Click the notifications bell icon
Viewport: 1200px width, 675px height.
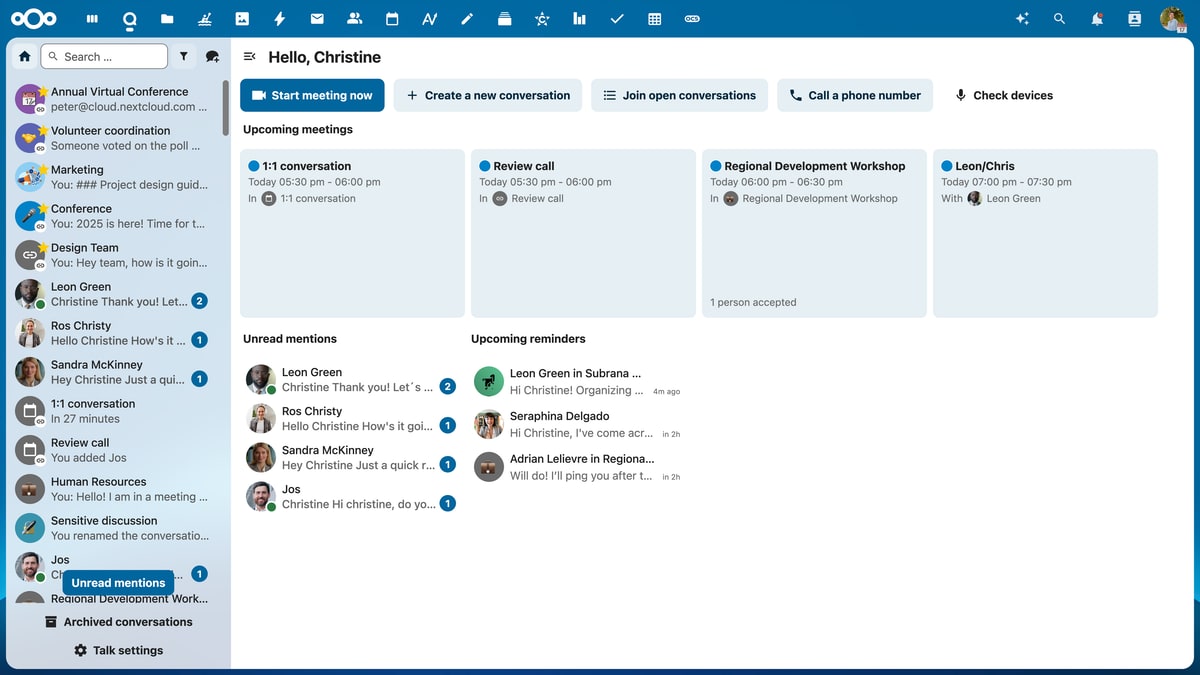pos(1097,19)
